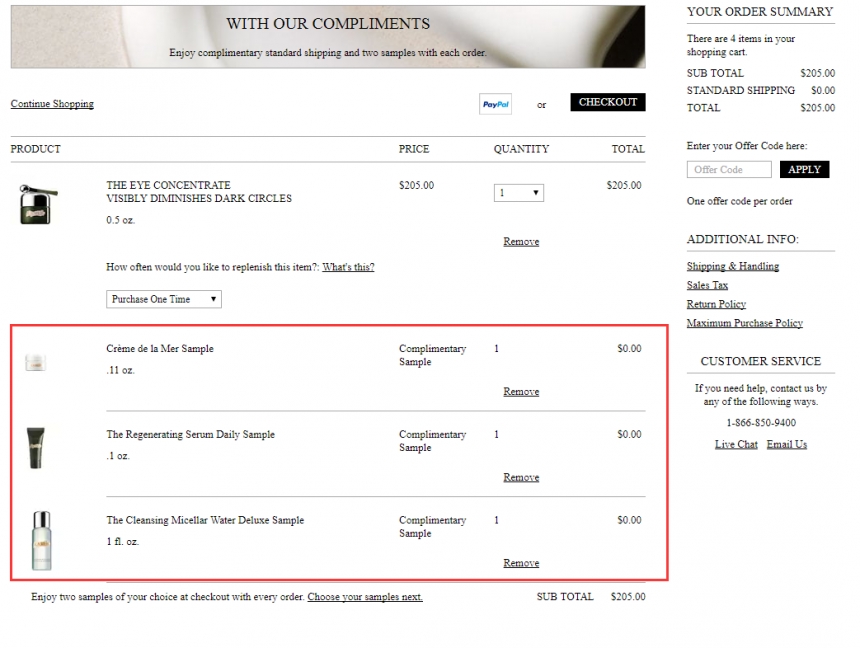The width and height of the screenshot is (860, 648).
Task: Open the What's this? replenish explanation
Action: 348,268
